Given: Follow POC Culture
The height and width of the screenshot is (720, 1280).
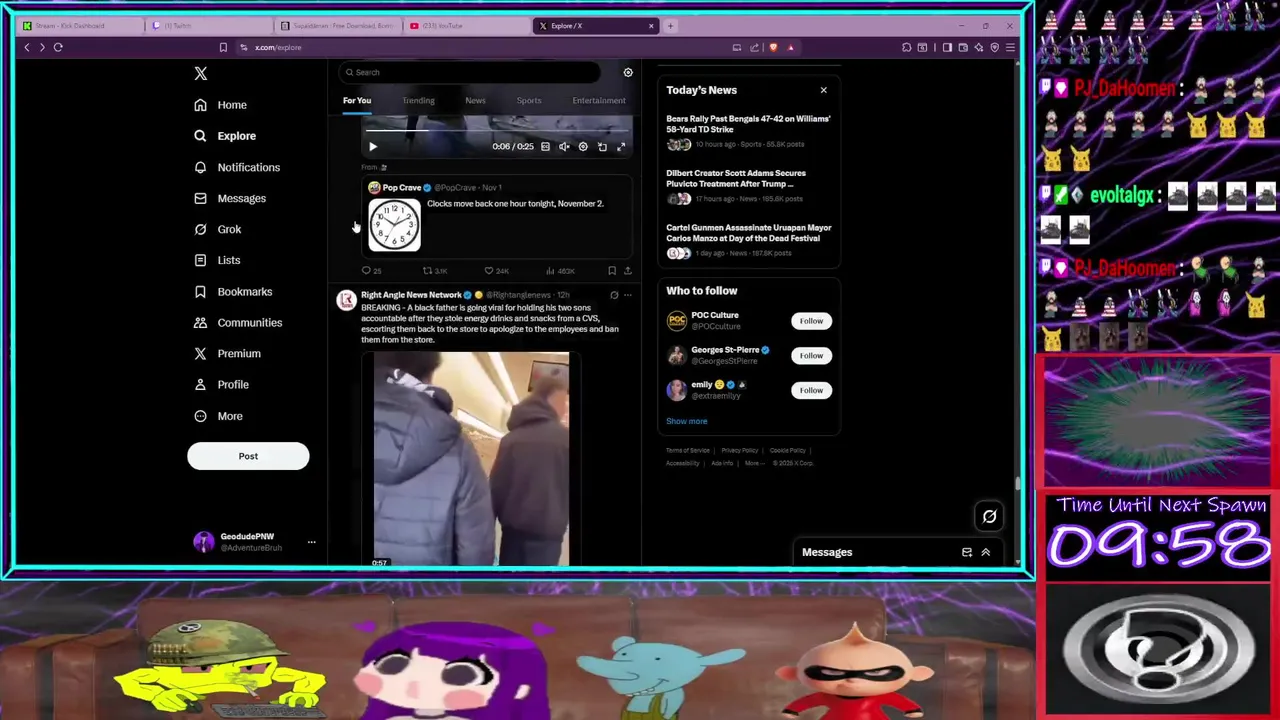Looking at the screenshot, I should [x=811, y=321].
